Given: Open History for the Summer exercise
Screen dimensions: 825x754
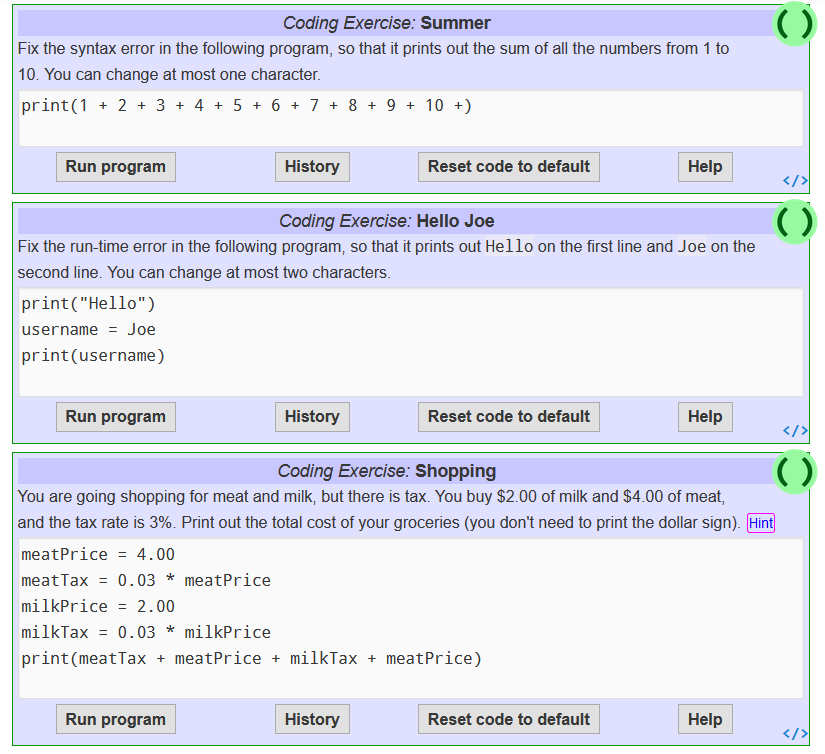Looking at the screenshot, I should (312, 166).
